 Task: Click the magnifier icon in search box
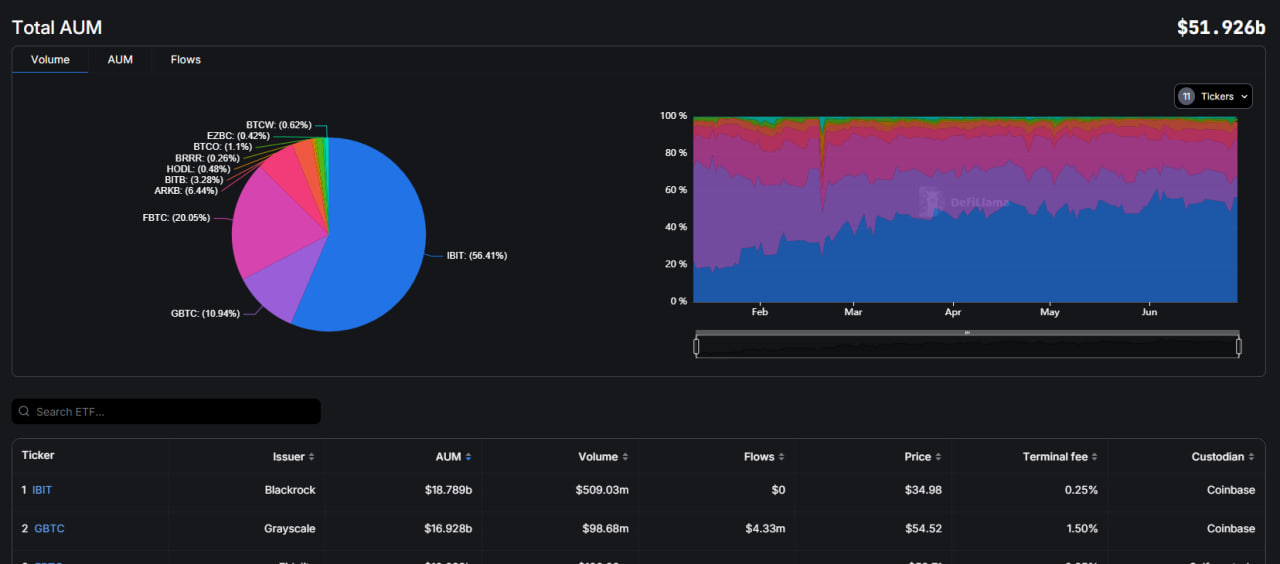tap(24, 412)
